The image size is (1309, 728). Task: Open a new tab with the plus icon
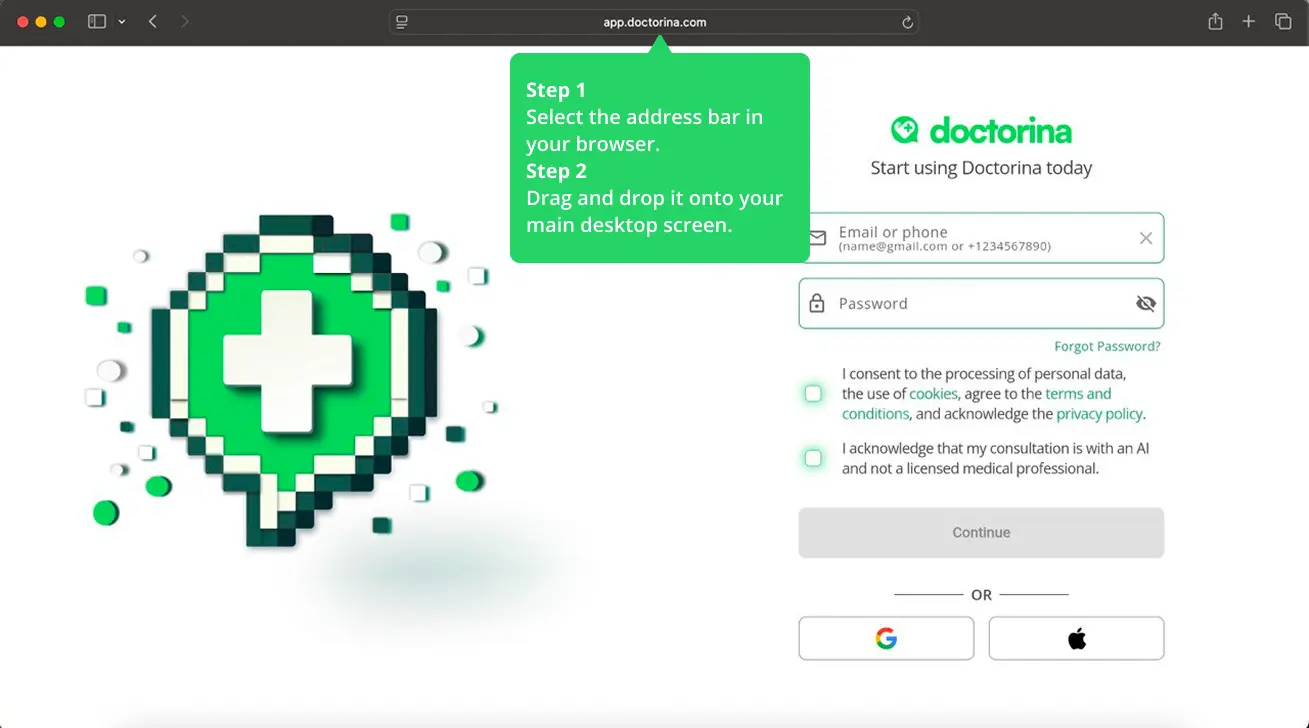(1248, 21)
